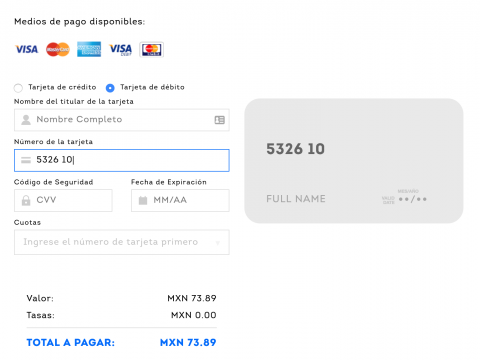Click the Cuotas dropdown arrow

pos(218,243)
